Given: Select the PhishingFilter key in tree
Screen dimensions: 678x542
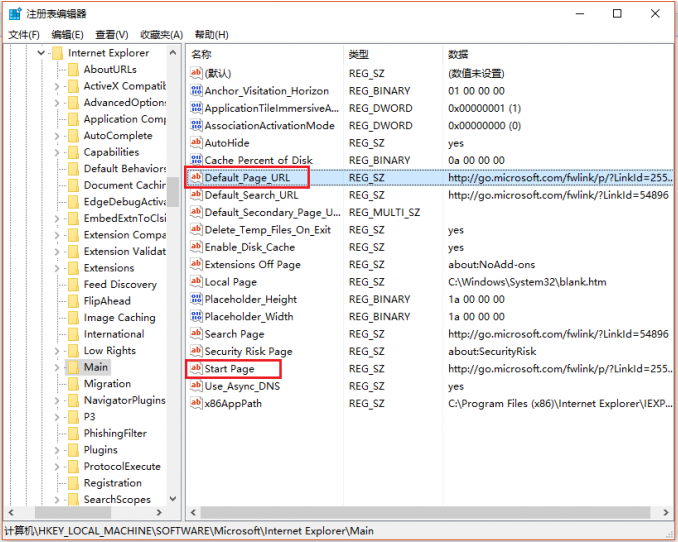Looking at the screenshot, I should click(x=115, y=434).
